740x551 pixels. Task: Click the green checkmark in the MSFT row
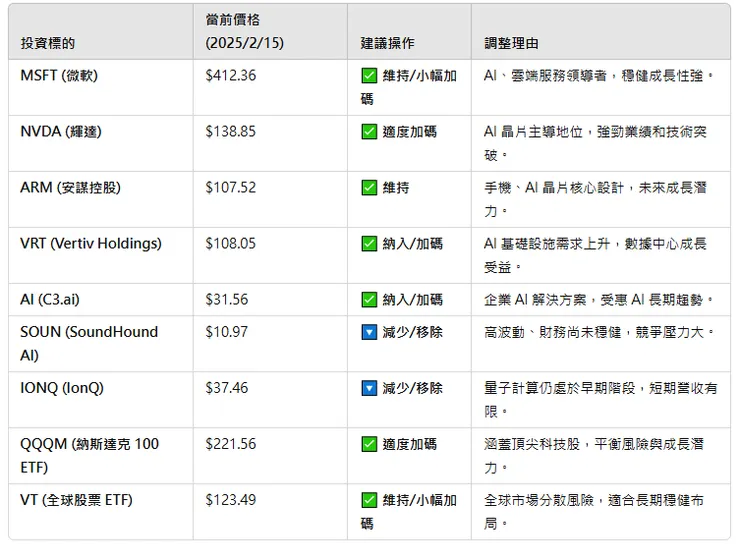pos(369,75)
